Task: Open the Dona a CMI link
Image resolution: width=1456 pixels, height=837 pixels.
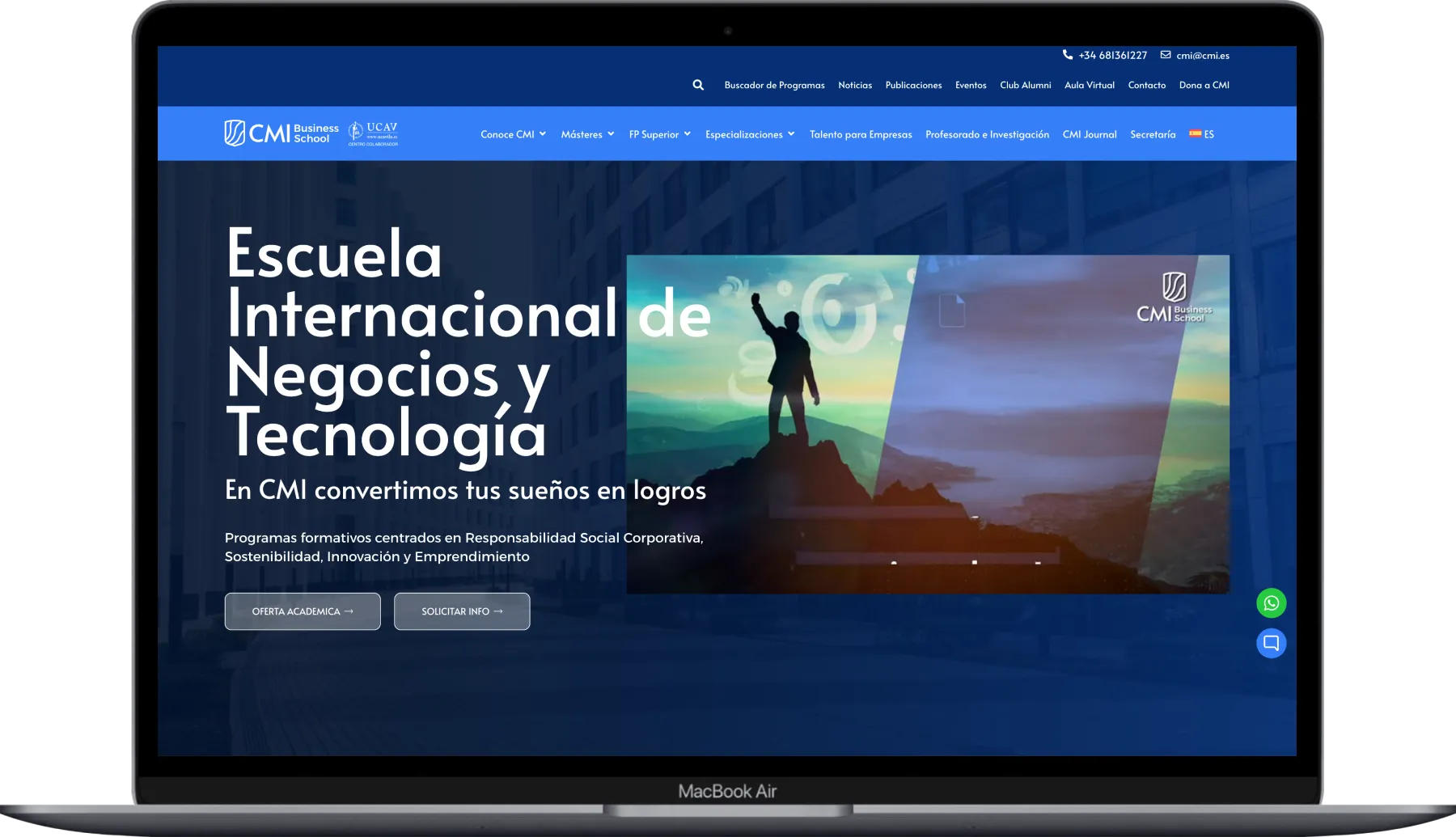Action: 1204,85
